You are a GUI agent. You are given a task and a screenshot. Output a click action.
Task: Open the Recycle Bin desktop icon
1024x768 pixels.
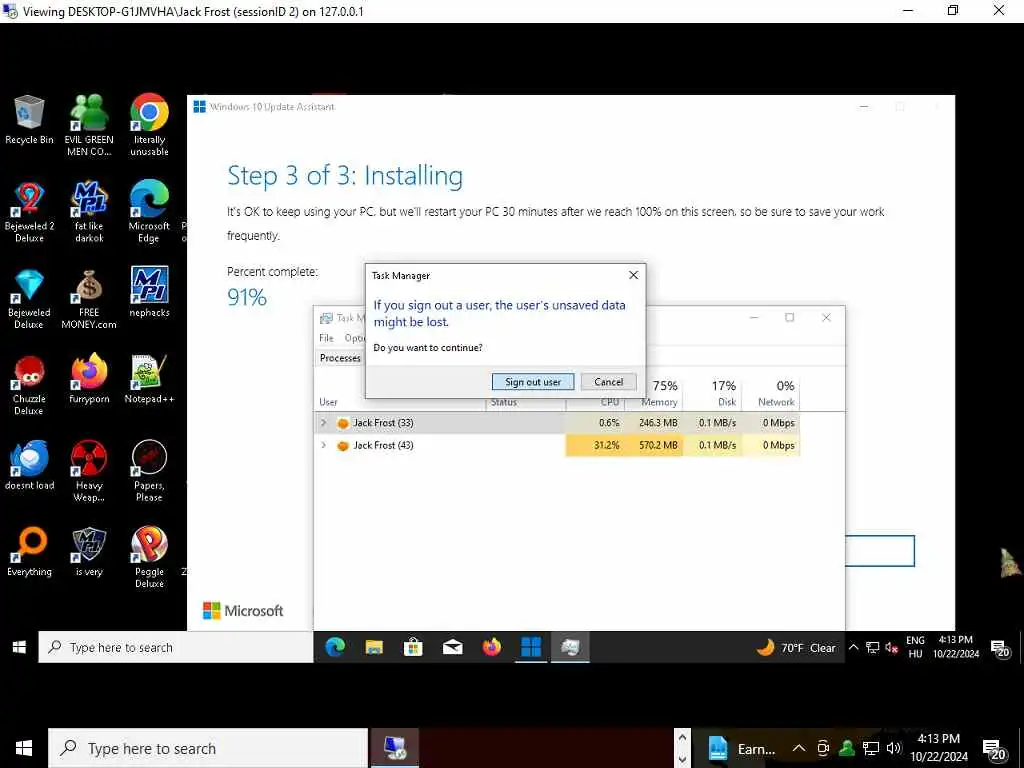29,120
